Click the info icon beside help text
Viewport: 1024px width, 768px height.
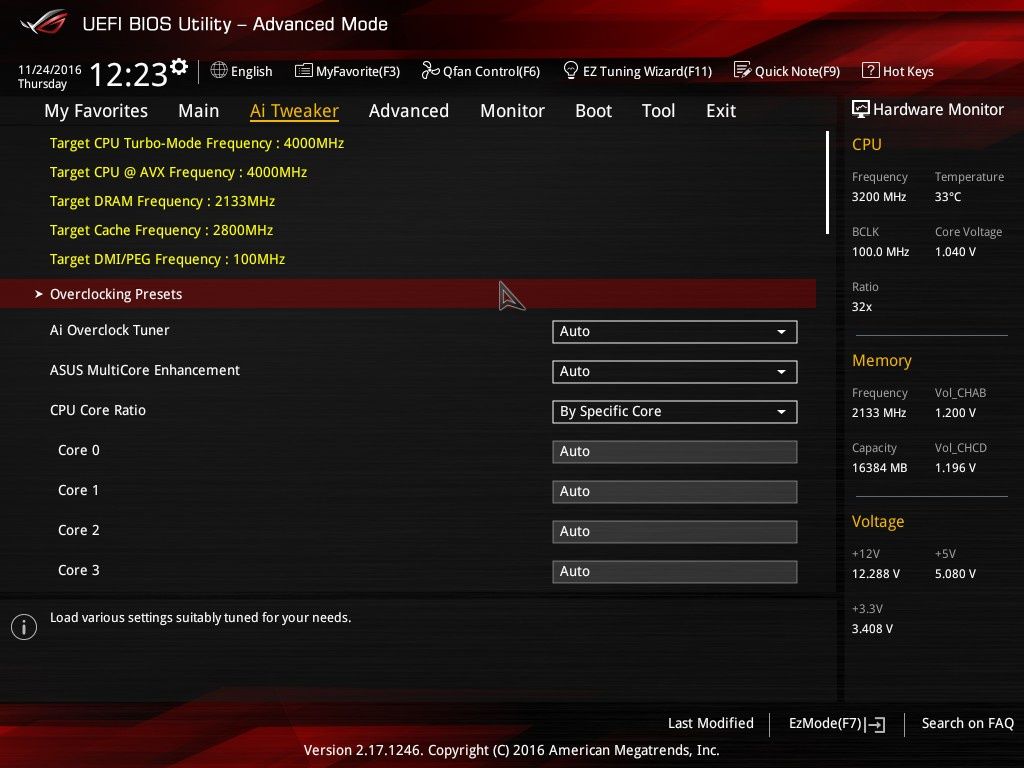click(24, 626)
